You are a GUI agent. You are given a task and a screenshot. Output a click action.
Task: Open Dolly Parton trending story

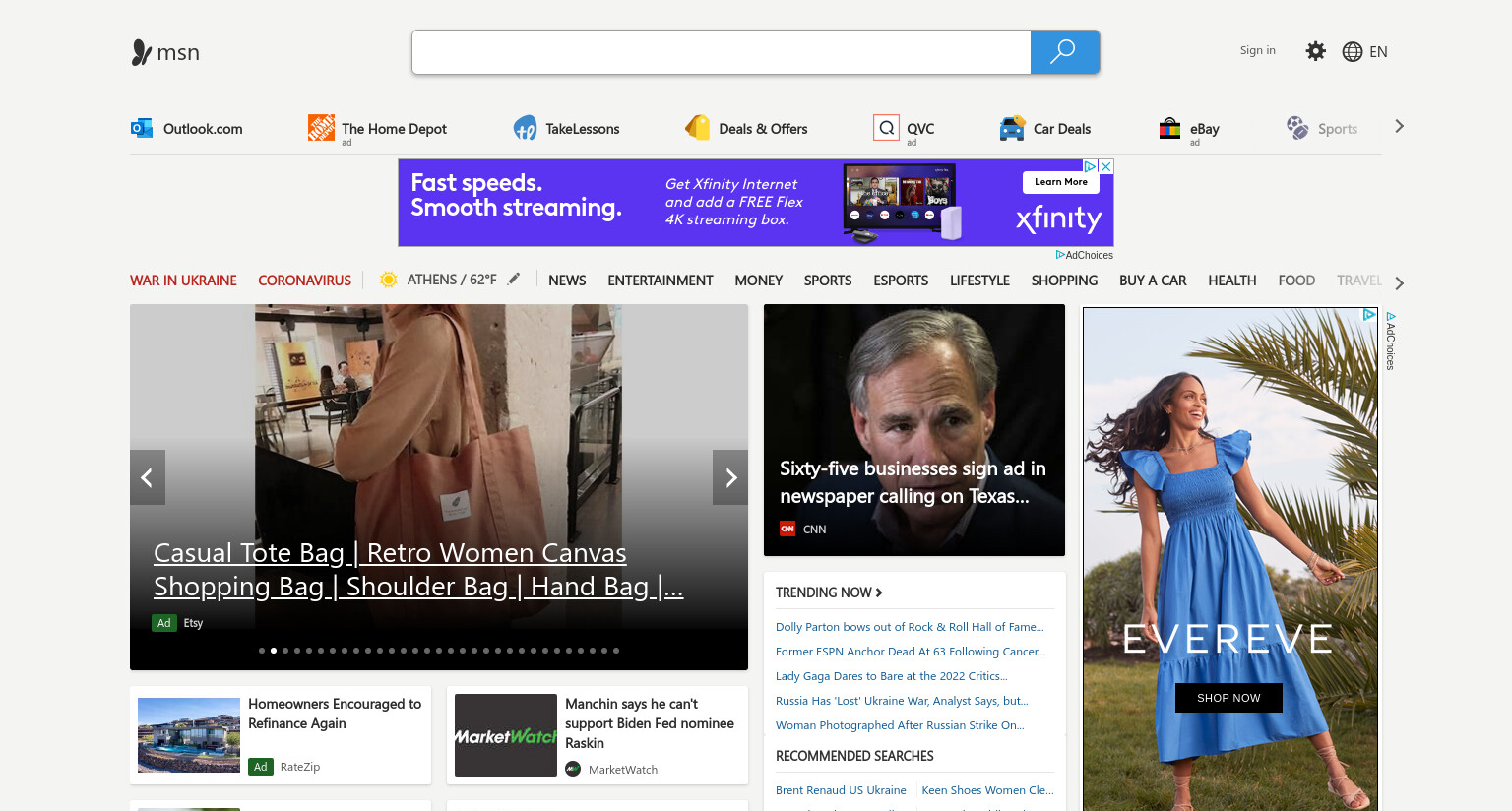click(x=910, y=627)
